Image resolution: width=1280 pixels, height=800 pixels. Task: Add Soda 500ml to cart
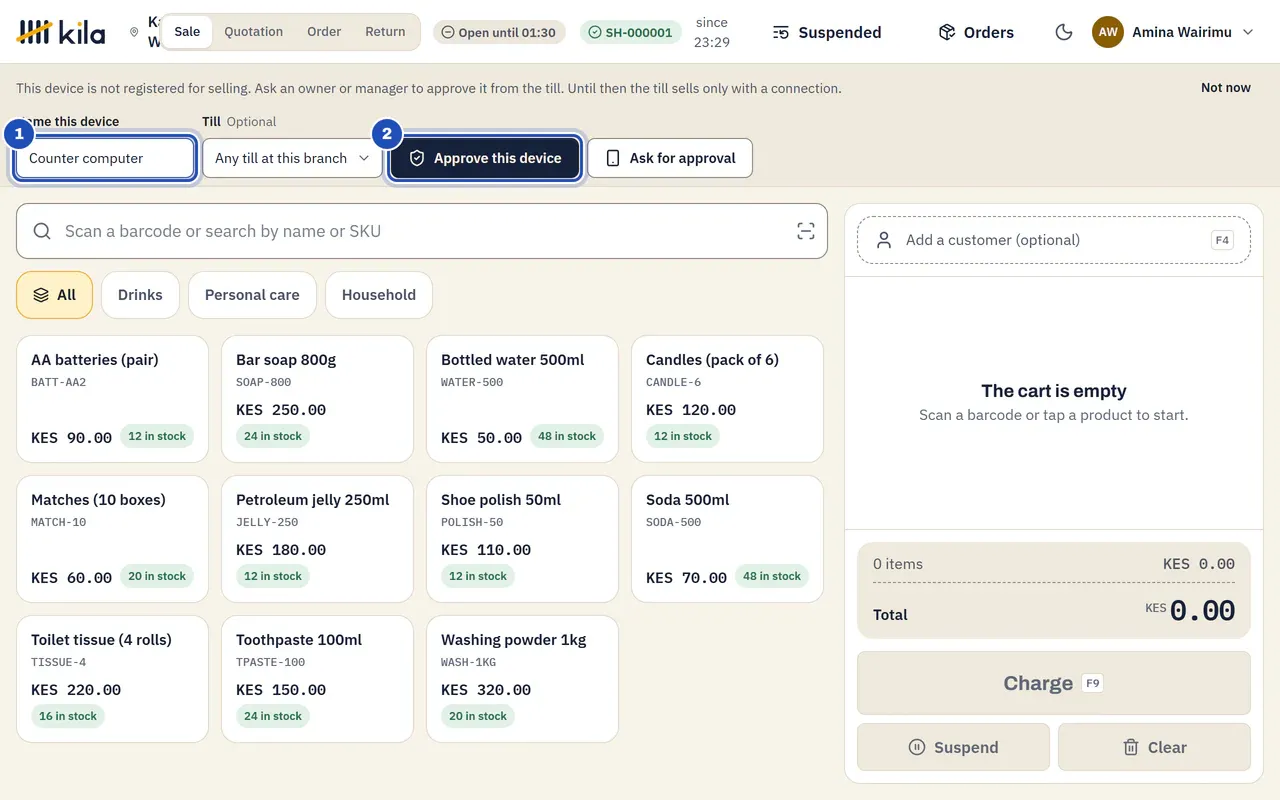tap(728, 539)
